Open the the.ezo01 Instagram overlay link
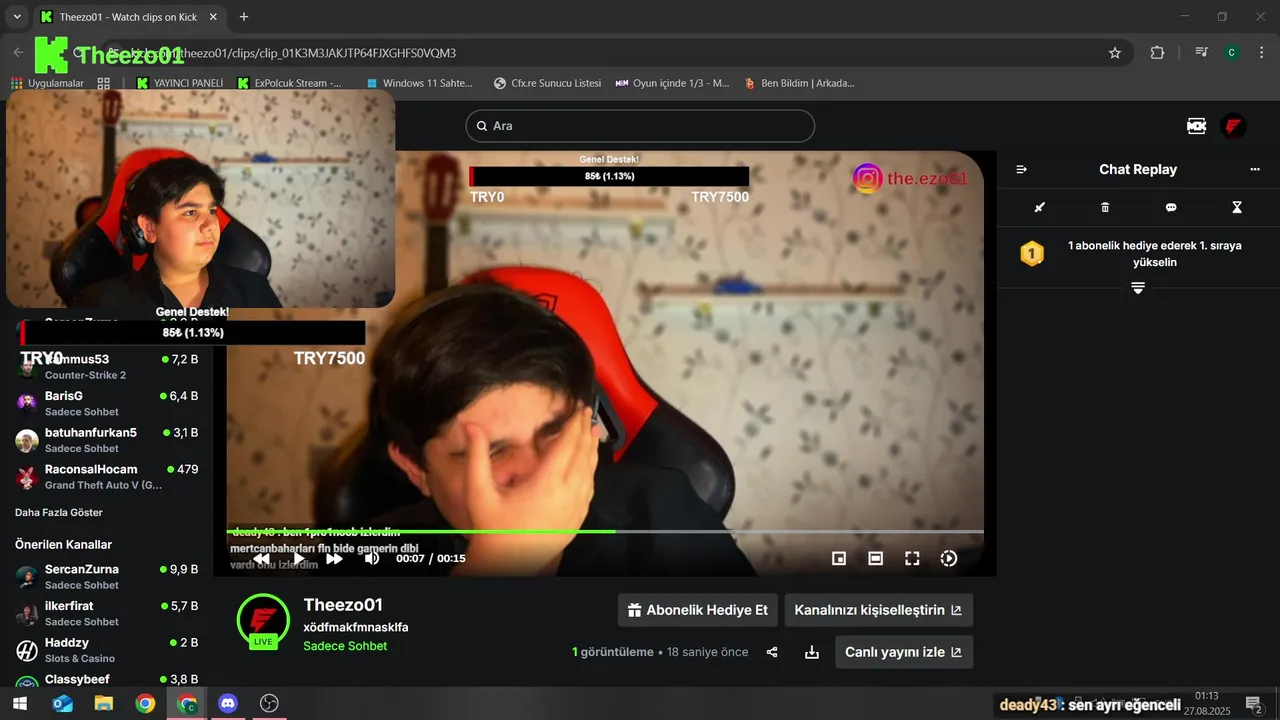This screenshot has width=1280, height=720. pos(910,178)
